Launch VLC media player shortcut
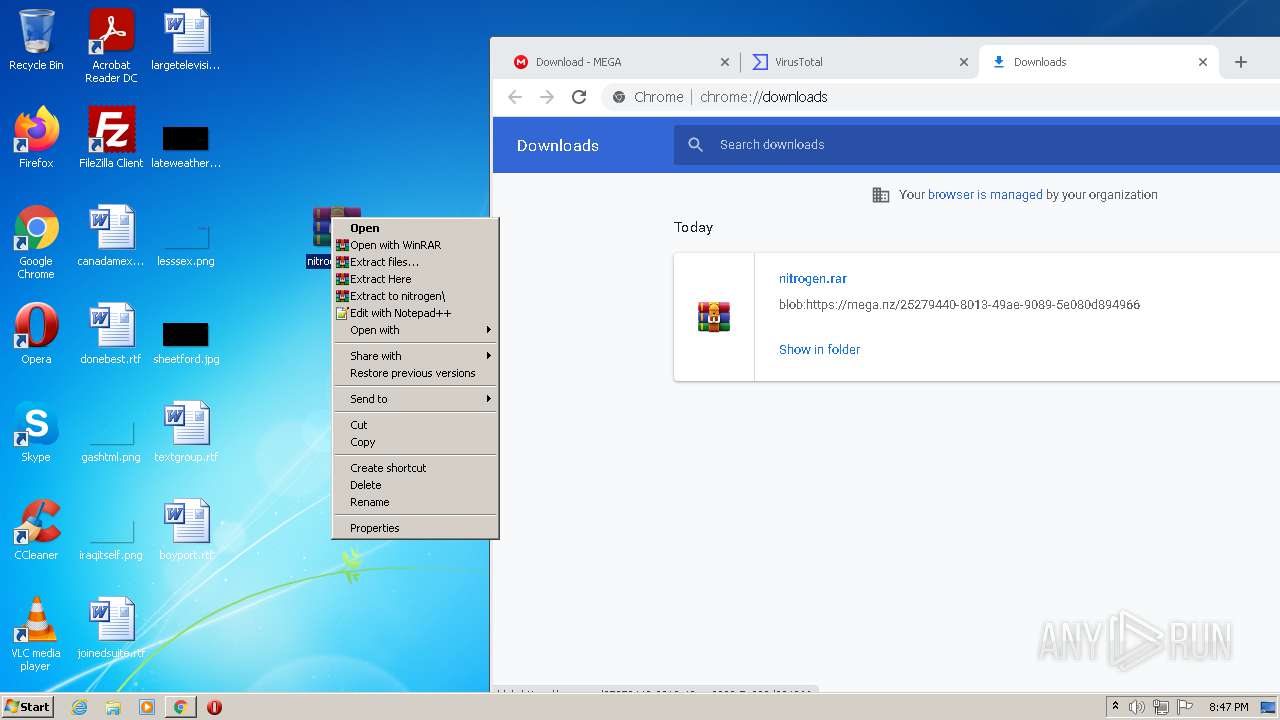This screenshot has height=720, width=1280. [x=36, y=634]
